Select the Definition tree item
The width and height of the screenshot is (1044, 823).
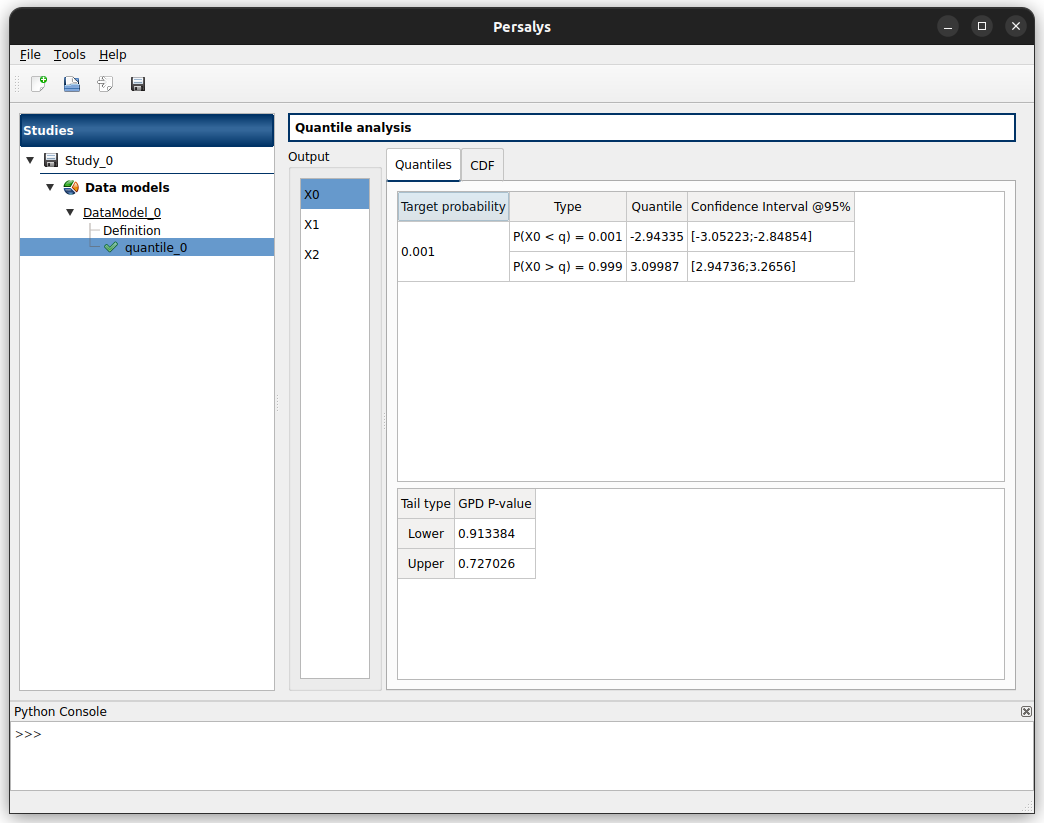(132, 230)
